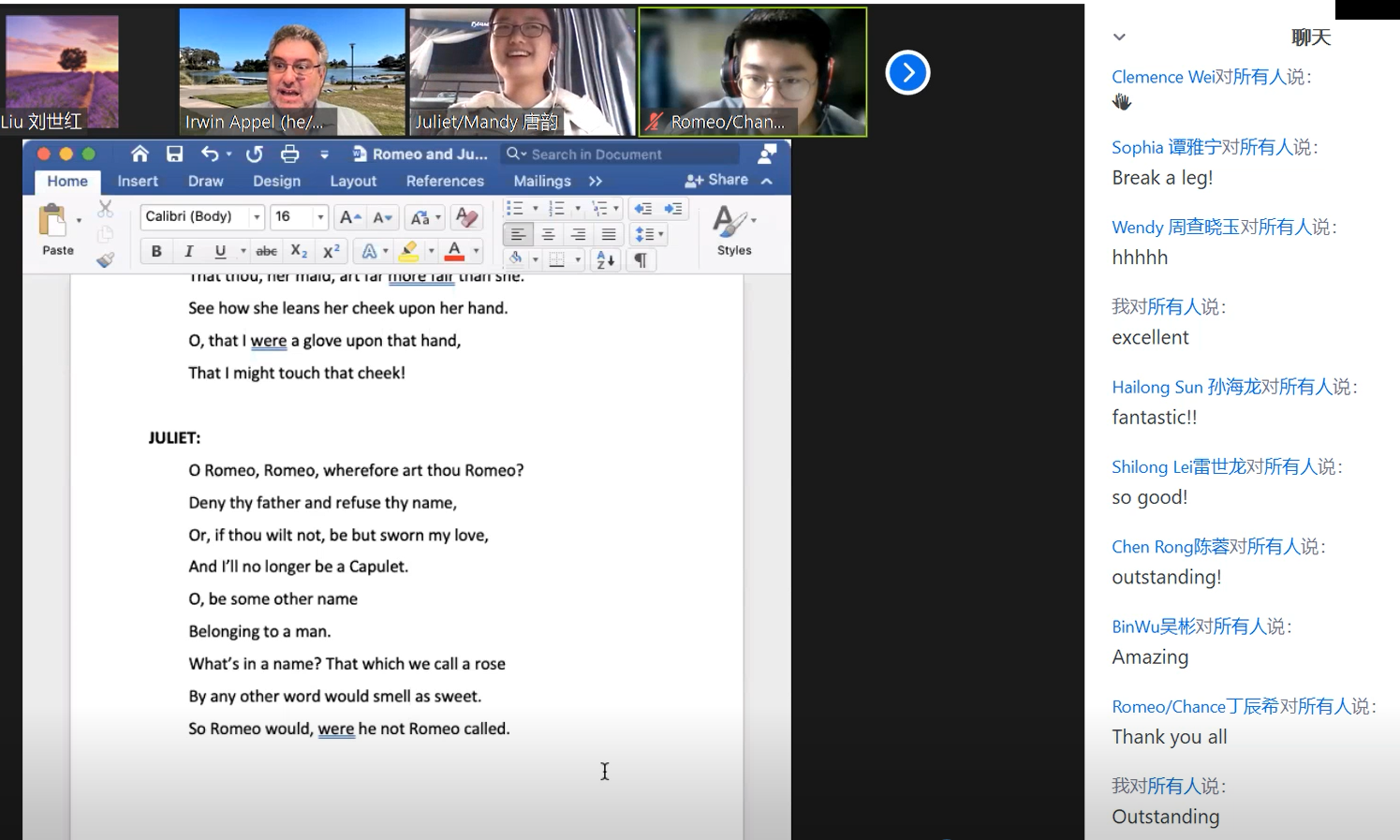Switch to the Insert tab
The width and height of the screenshot is (1400, 840).
coord(138,181)
